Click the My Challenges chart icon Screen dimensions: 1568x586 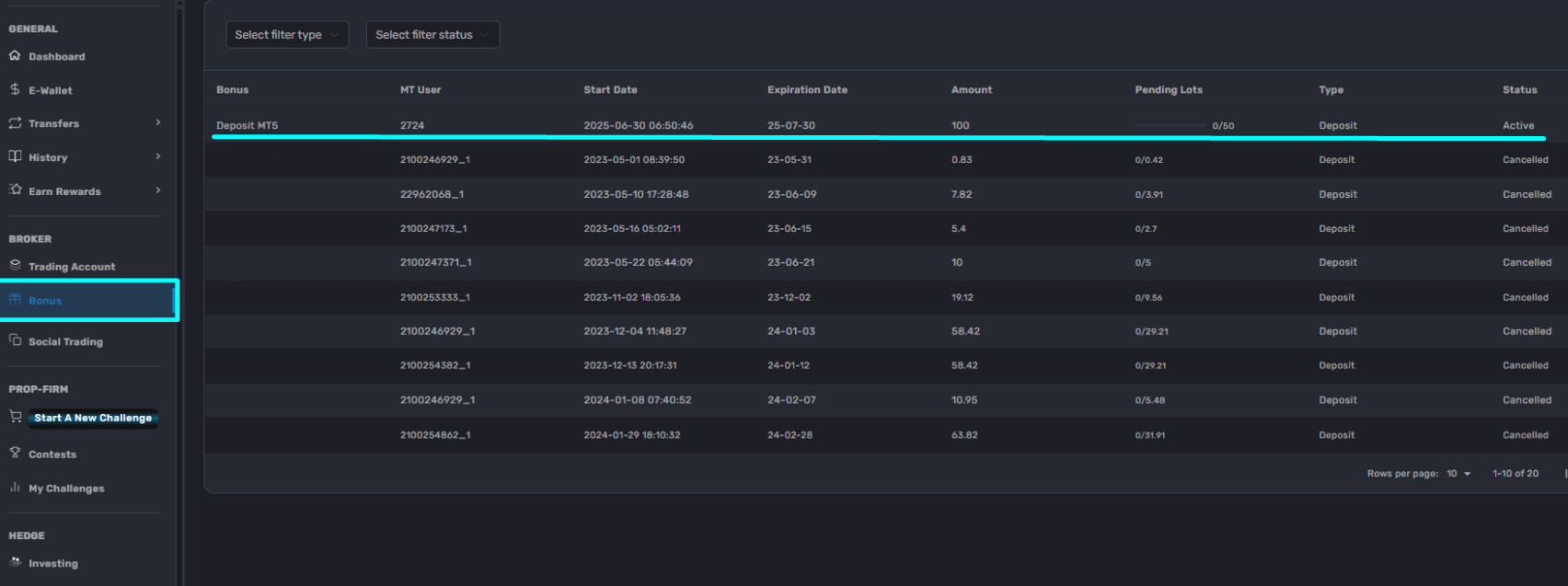(15, 488)
